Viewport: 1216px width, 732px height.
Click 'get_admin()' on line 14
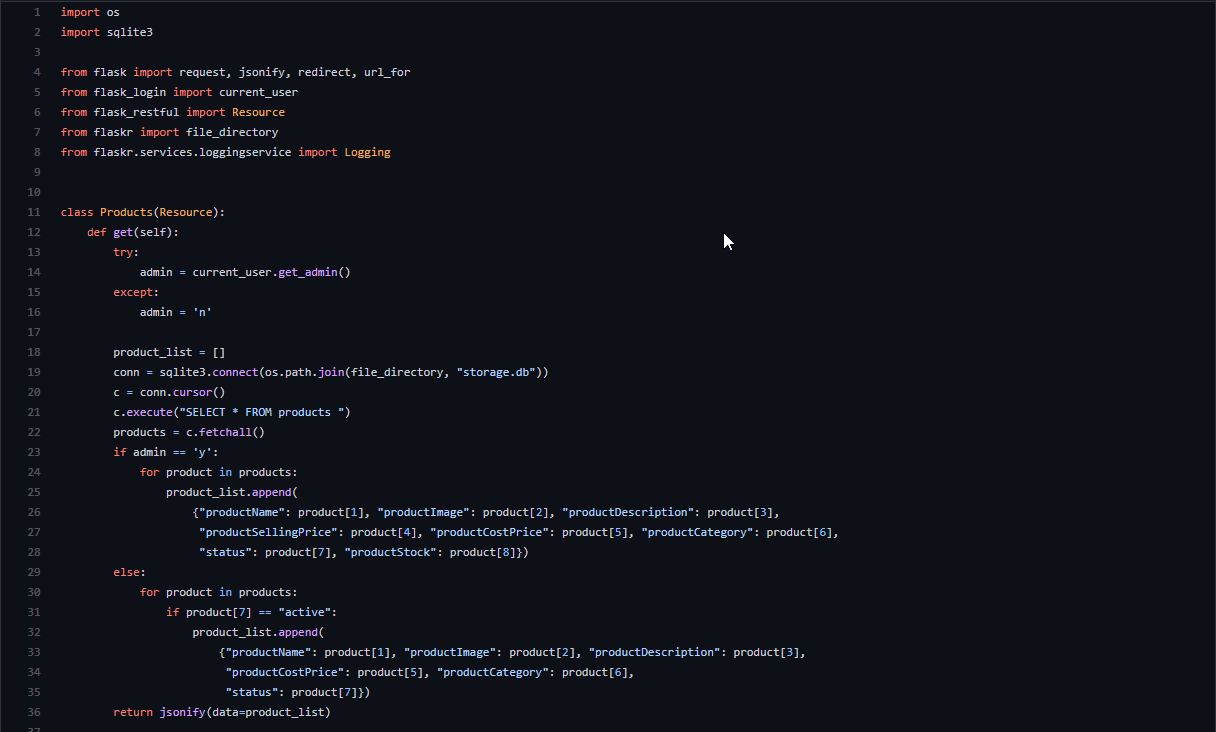point(315,272)
